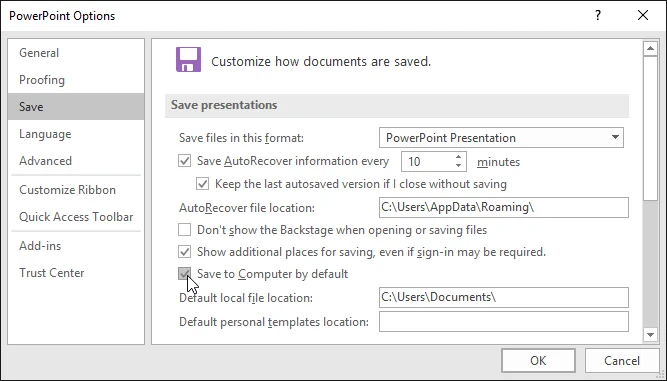The height and width of the screenshot is (381, 667).
Task: Open Quick Access Toolbar settings
Action: (76, 217)
